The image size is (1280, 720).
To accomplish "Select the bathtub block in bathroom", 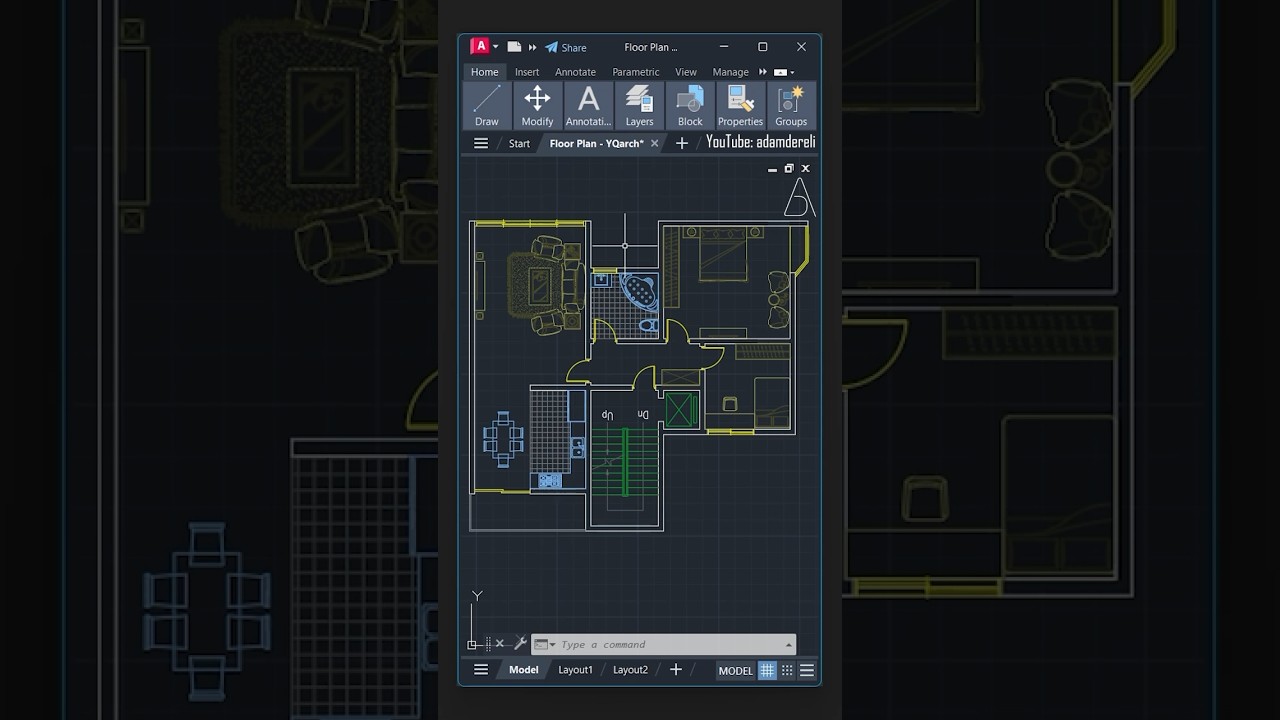I will 639,293.
